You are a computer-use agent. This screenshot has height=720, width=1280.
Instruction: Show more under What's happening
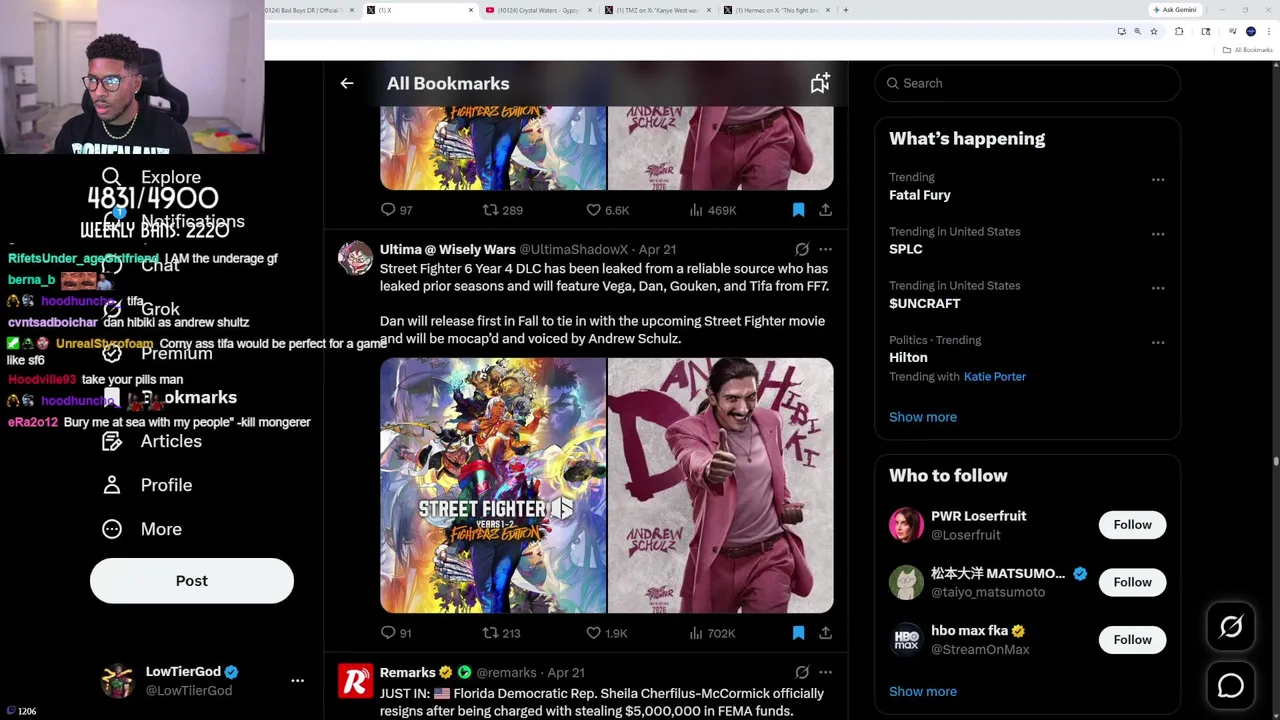click(923, 417)
